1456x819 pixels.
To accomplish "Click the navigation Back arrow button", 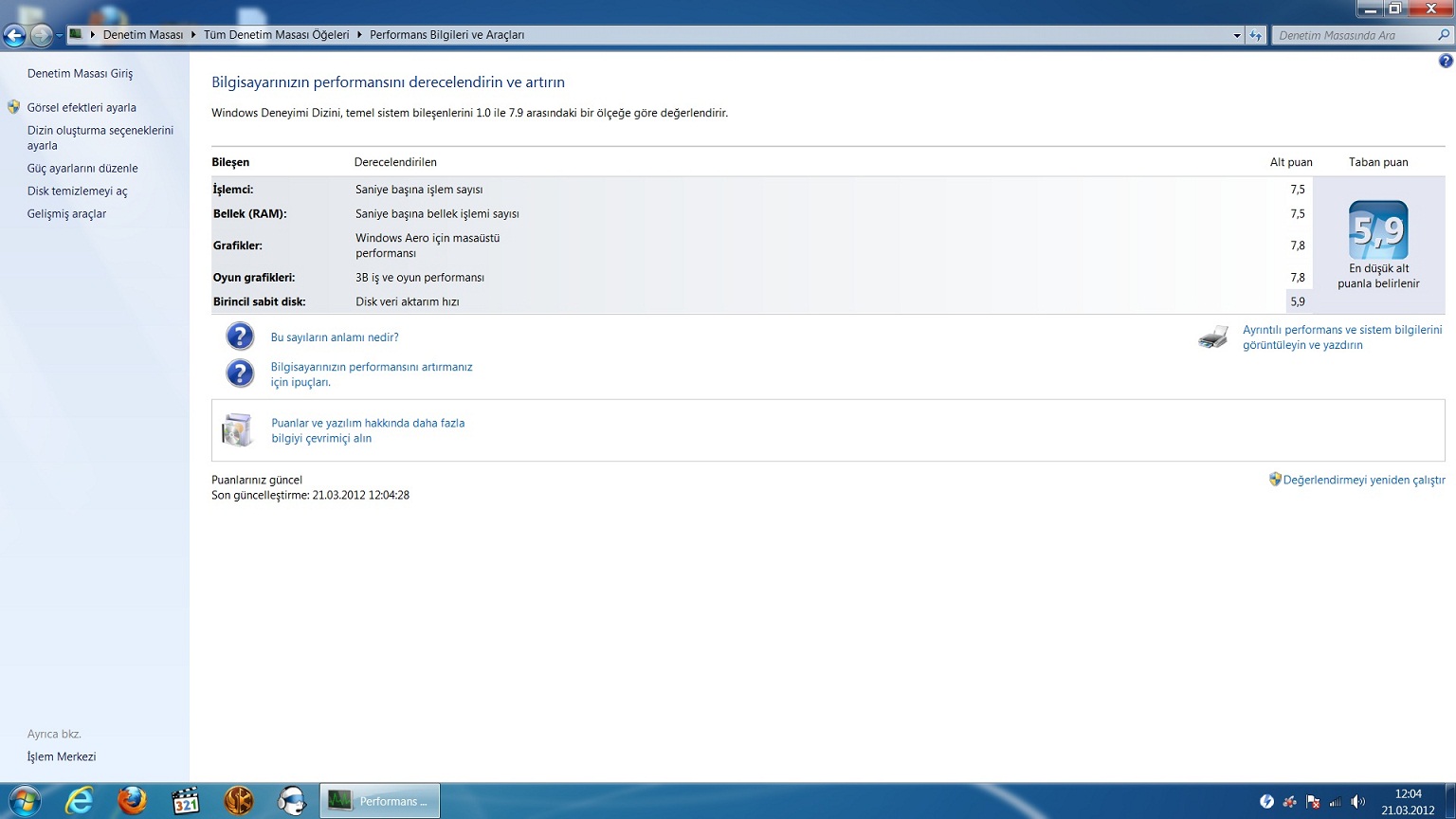I will (x=14, y=35).
